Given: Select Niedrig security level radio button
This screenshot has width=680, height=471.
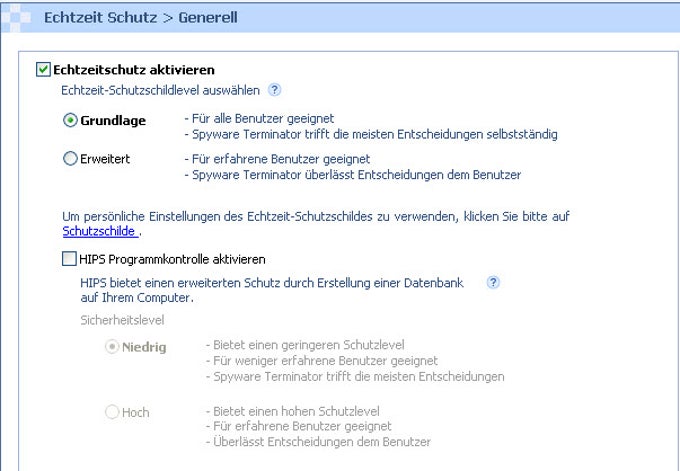Looking at the screenshot, I should click(112, 347).
